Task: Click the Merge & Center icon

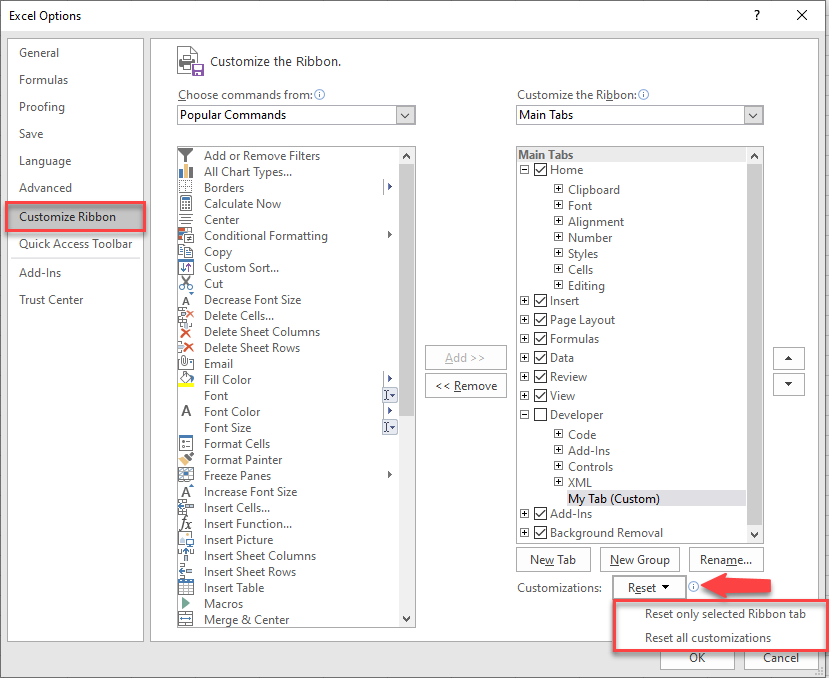Action: point(186,619)
